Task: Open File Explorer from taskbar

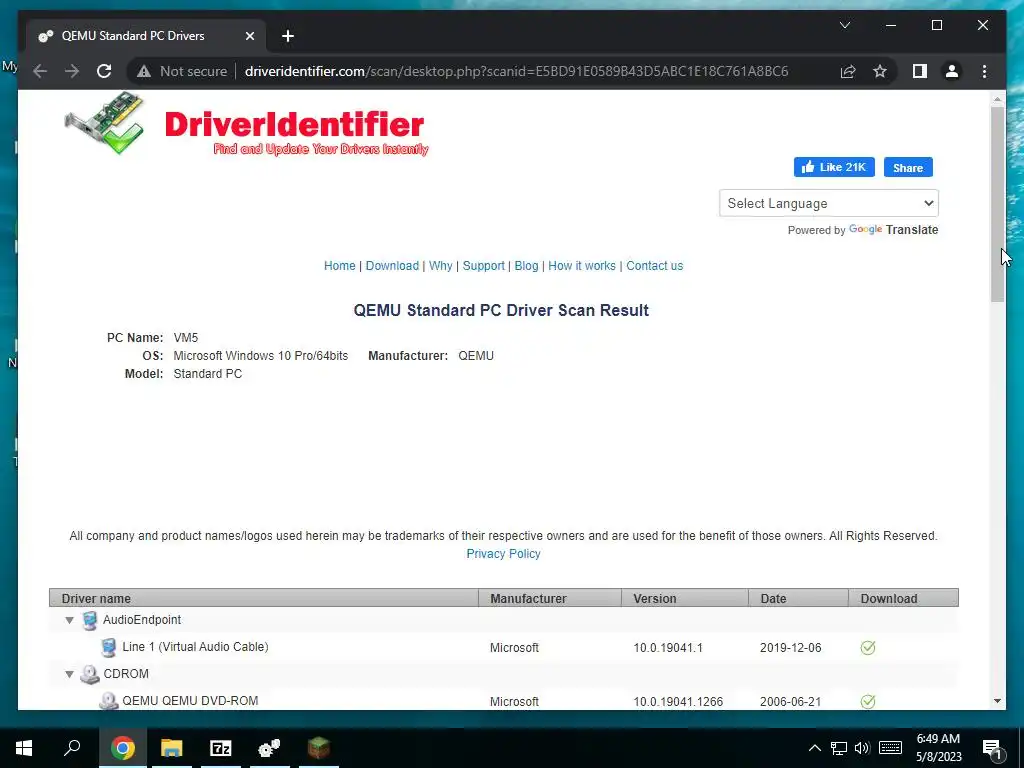Action: pos(171,748)
